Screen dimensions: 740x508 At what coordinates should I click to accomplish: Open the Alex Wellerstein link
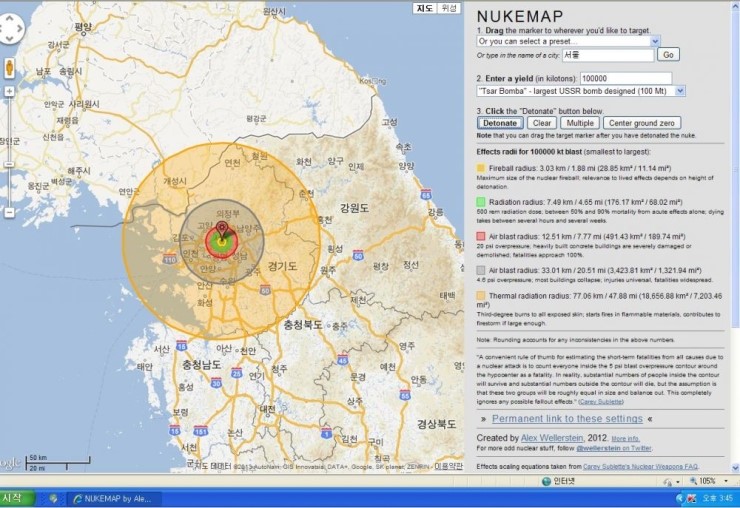coord(552,438)
